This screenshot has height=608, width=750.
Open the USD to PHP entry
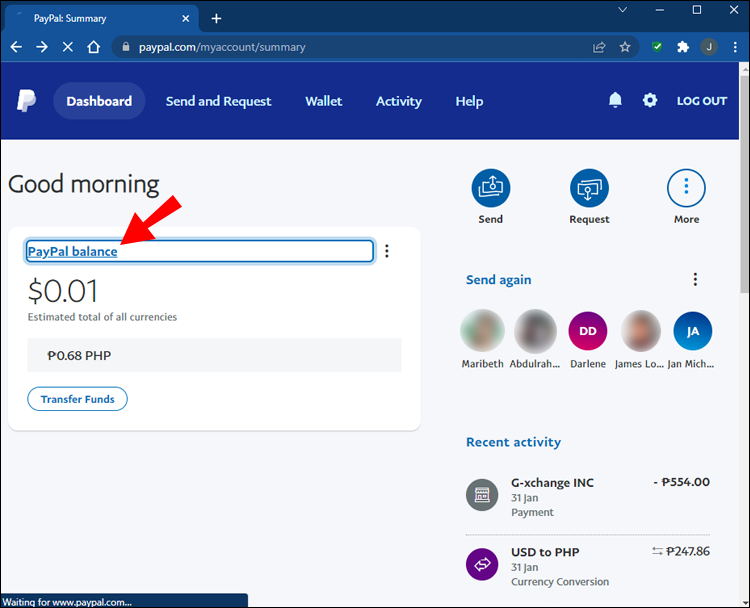[x=588, y=566]
